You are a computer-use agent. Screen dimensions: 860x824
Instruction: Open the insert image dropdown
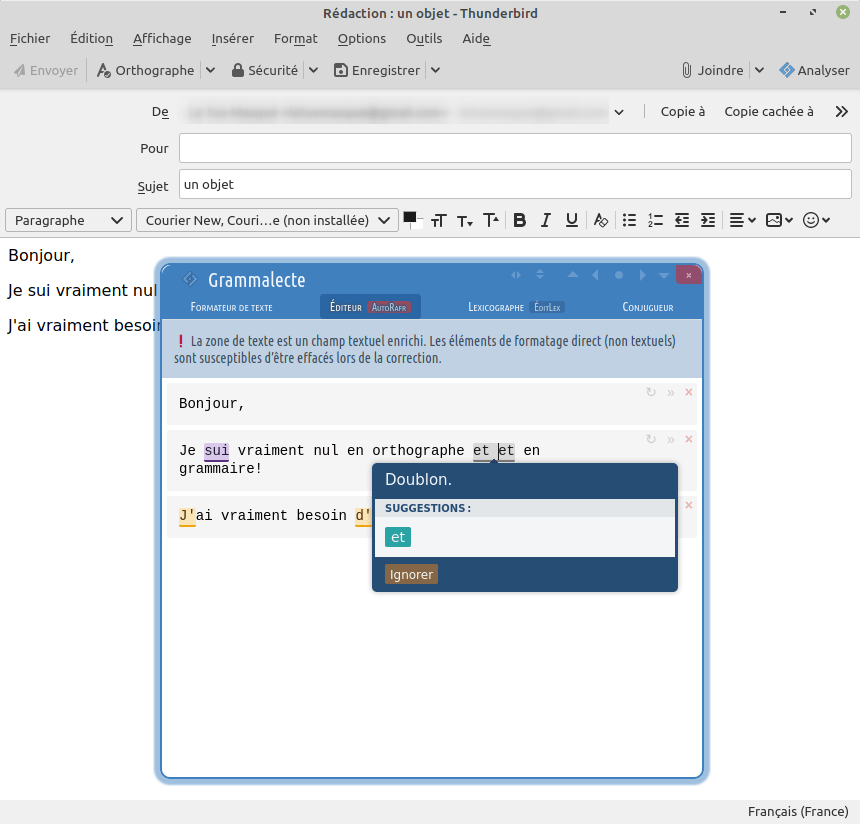[779, 220]
